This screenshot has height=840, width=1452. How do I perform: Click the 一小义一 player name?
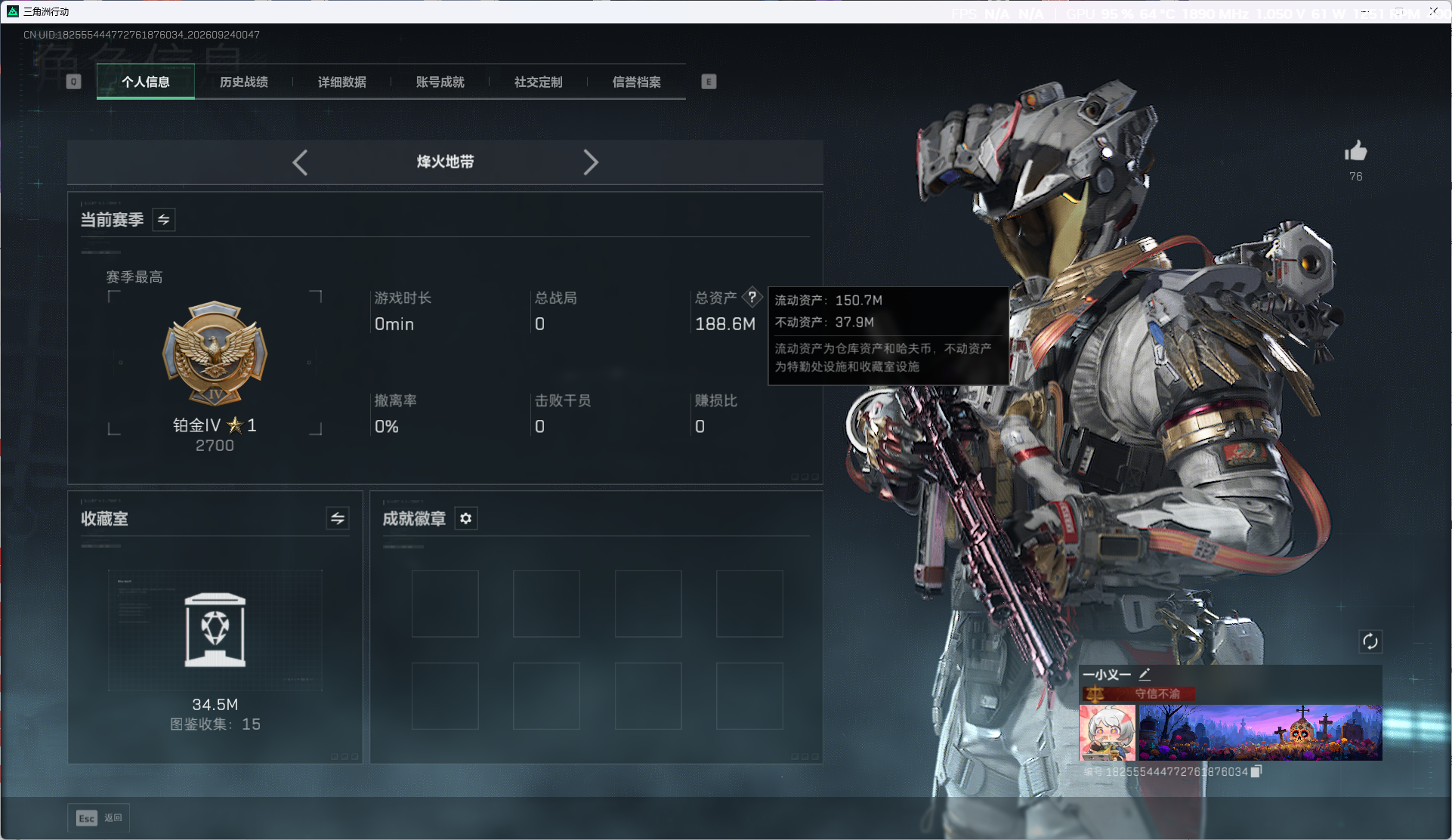point(1107,675)
